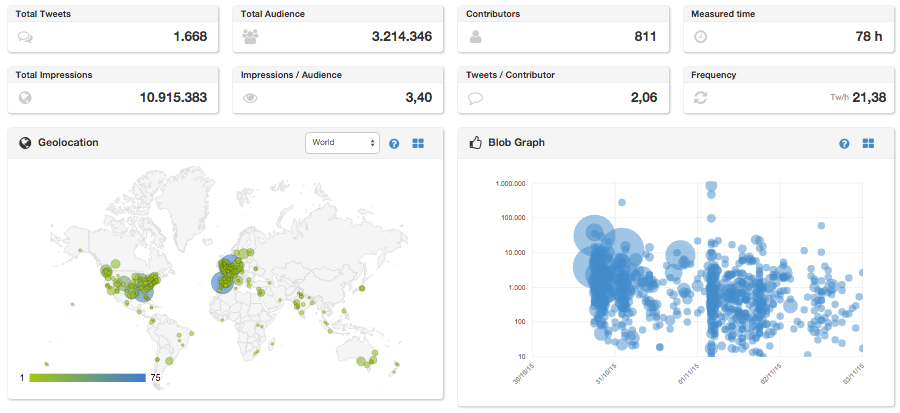Click the 03/11/15 x-axis date label
This screenshot has width=900, height=413.
point(854,373)
